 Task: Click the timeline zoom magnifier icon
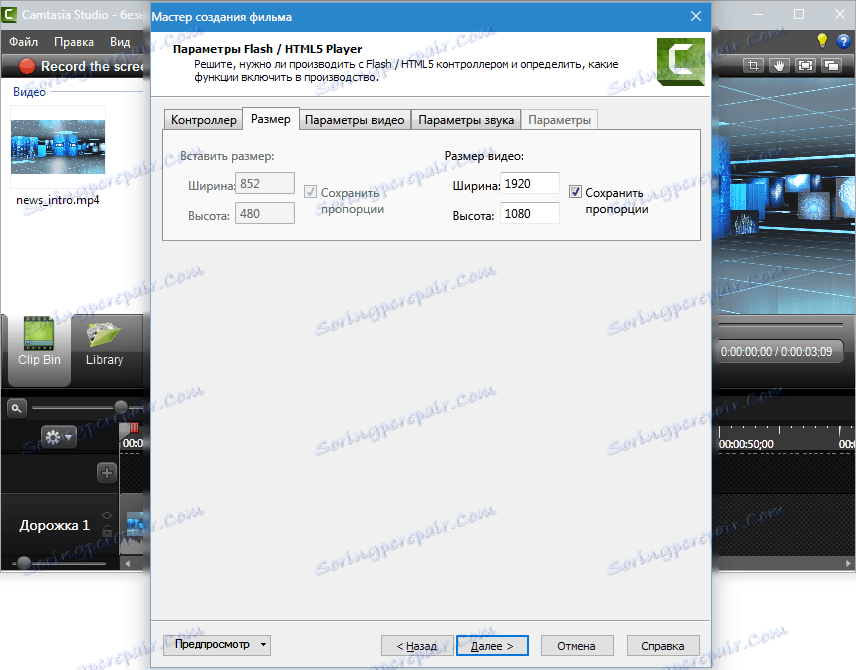click(16, 408)
